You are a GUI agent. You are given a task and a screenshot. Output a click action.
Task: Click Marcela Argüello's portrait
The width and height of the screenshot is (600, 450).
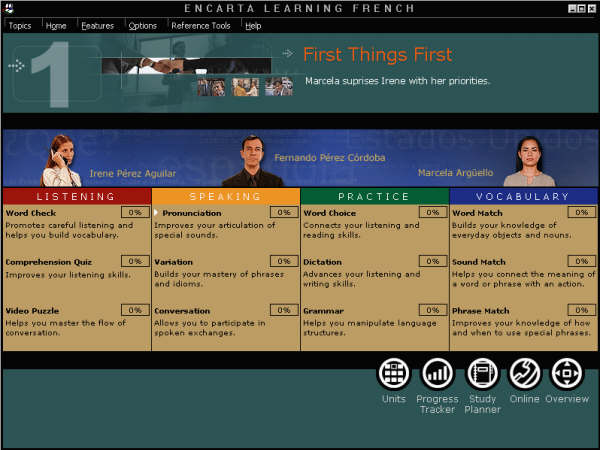tap(529, 161)
